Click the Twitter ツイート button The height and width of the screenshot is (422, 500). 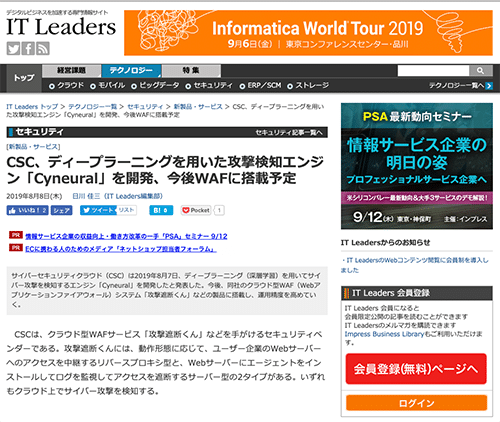point(98,210)
